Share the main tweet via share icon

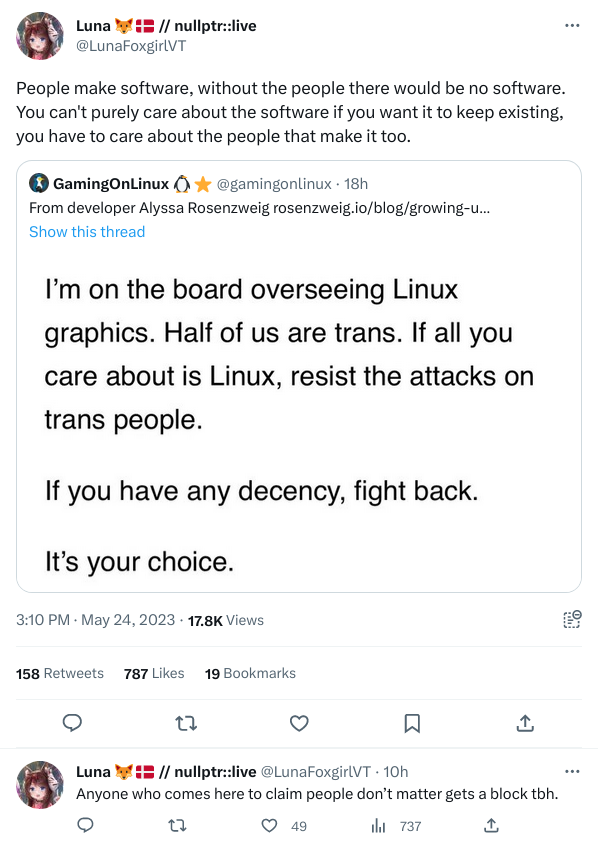pyautogui.click(x=525, y=723)
